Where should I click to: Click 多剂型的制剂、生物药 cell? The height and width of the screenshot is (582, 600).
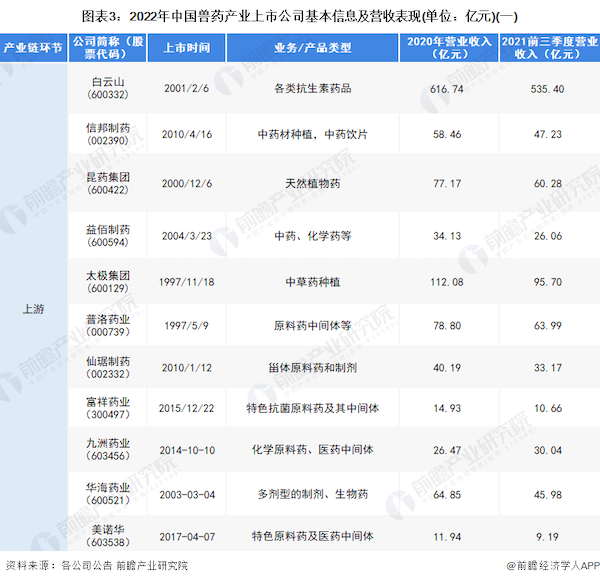click(x=313, y=494)
